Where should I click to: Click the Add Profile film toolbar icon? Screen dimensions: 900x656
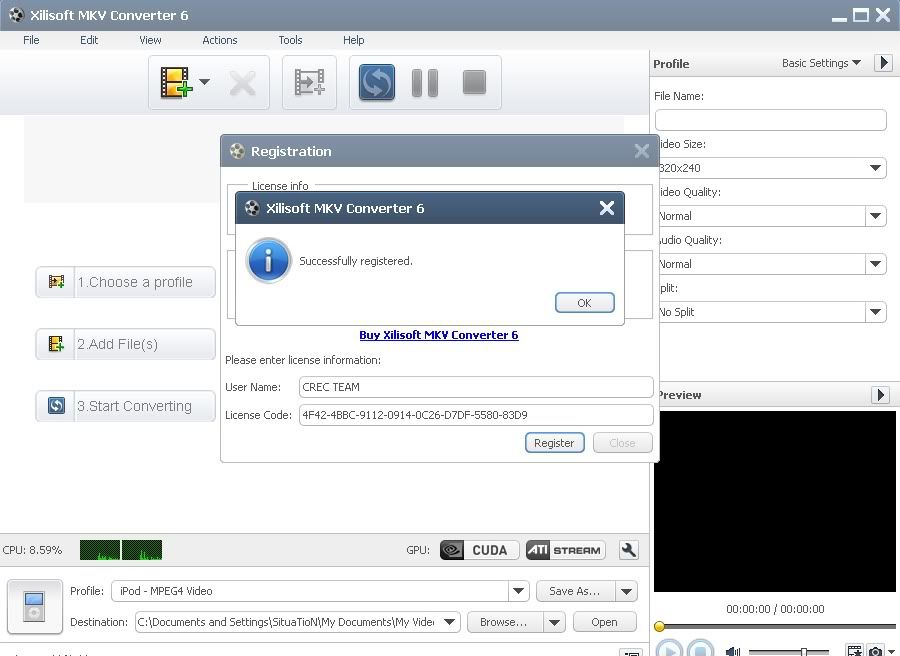point(309,82)
